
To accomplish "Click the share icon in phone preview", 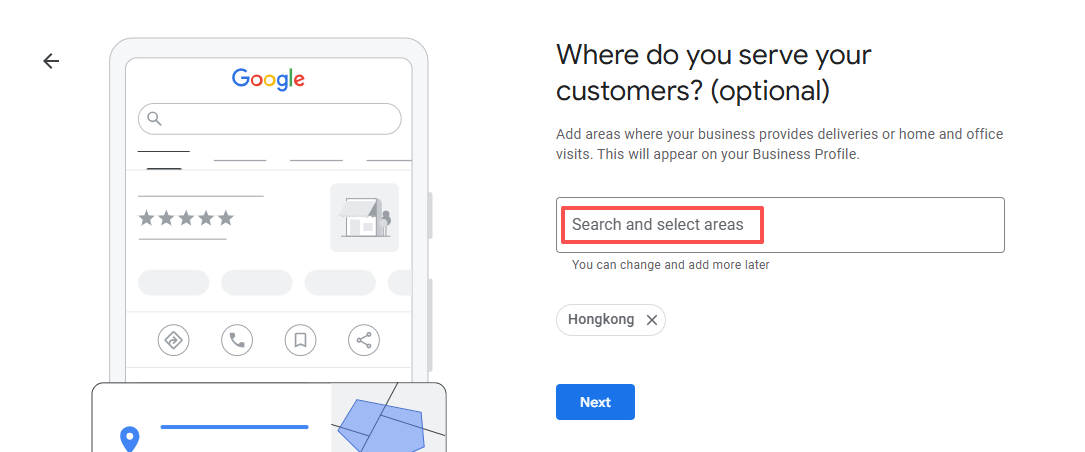I will pos(363,340).
